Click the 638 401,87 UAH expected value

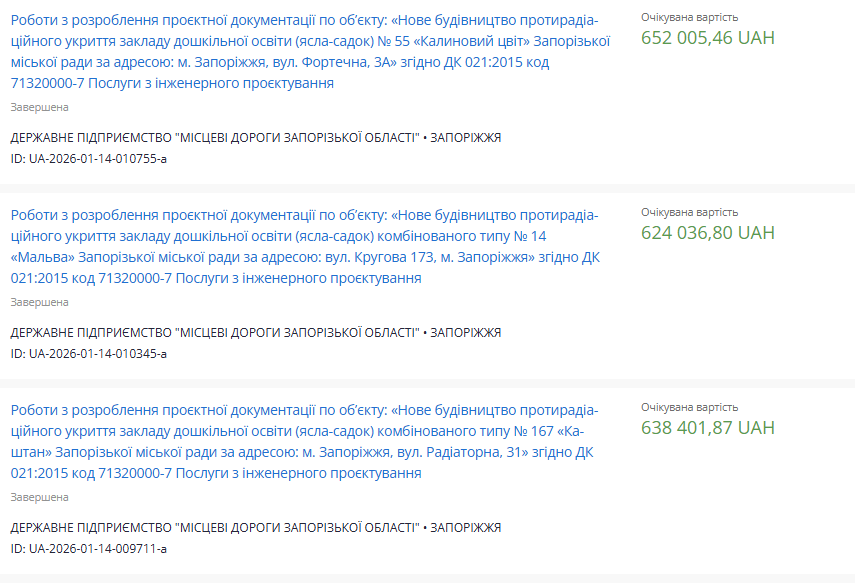click(708, 428)
